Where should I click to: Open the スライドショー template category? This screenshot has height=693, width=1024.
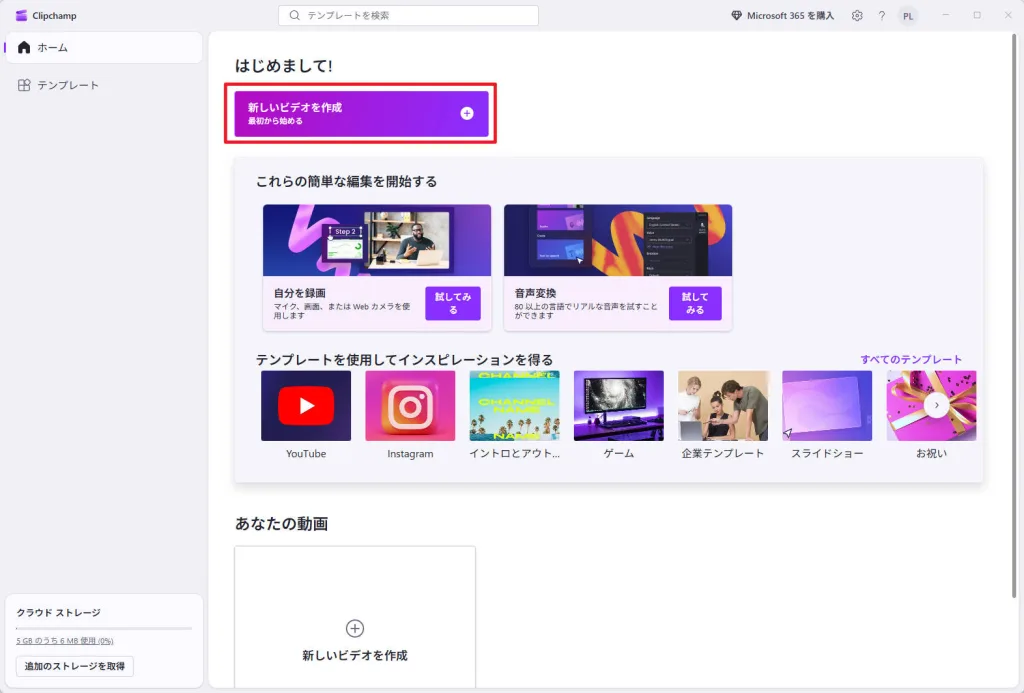[827, 405]
